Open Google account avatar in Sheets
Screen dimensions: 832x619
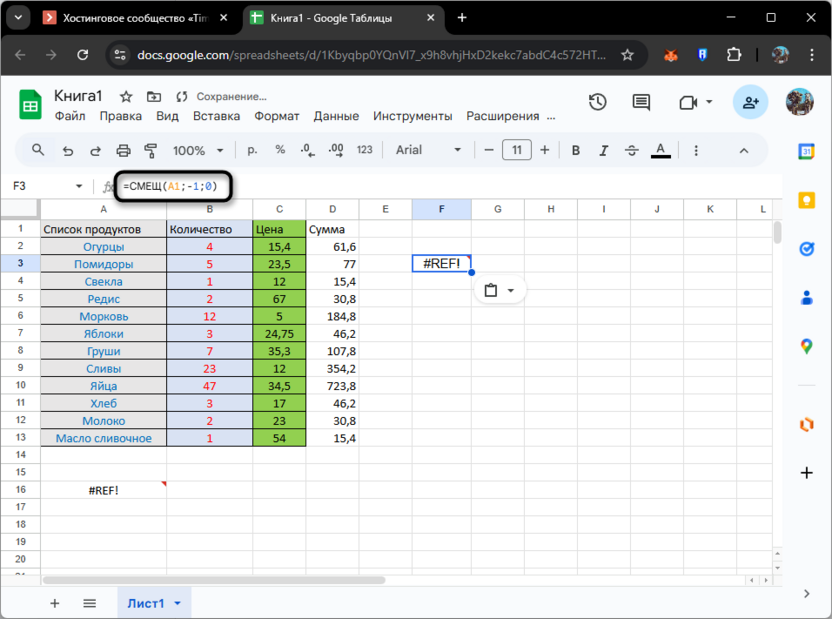tap(799, 102)
